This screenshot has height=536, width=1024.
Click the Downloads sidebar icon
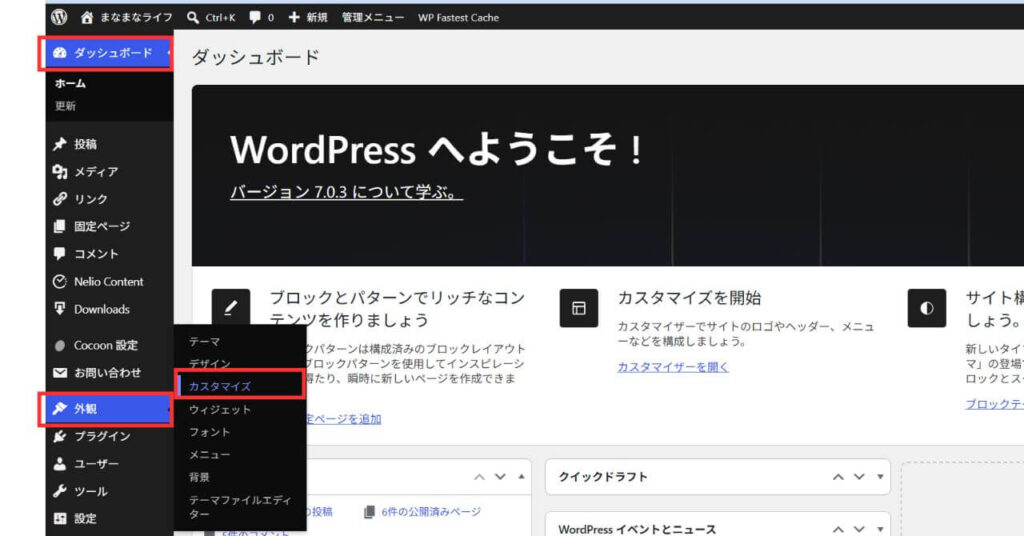pos(59,309)
